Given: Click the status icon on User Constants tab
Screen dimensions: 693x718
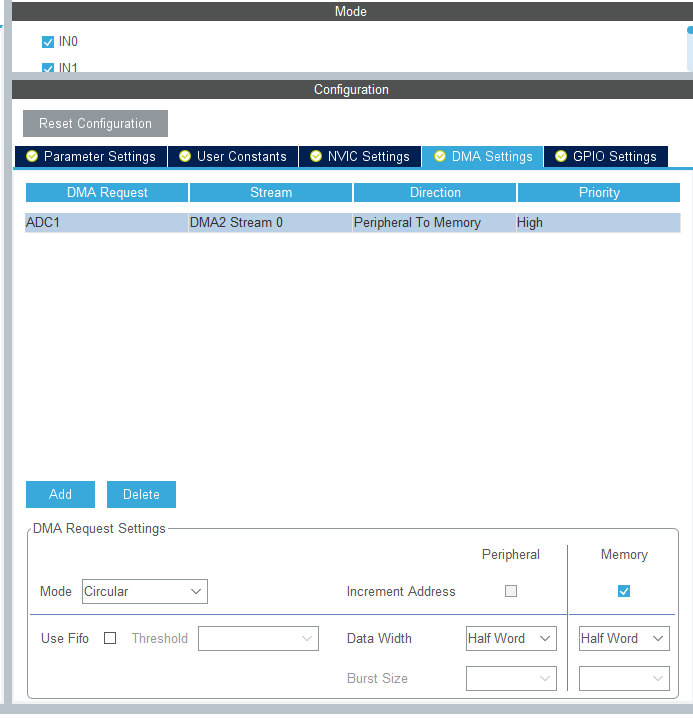Looking at the screenshot, I should coord(185,156).
